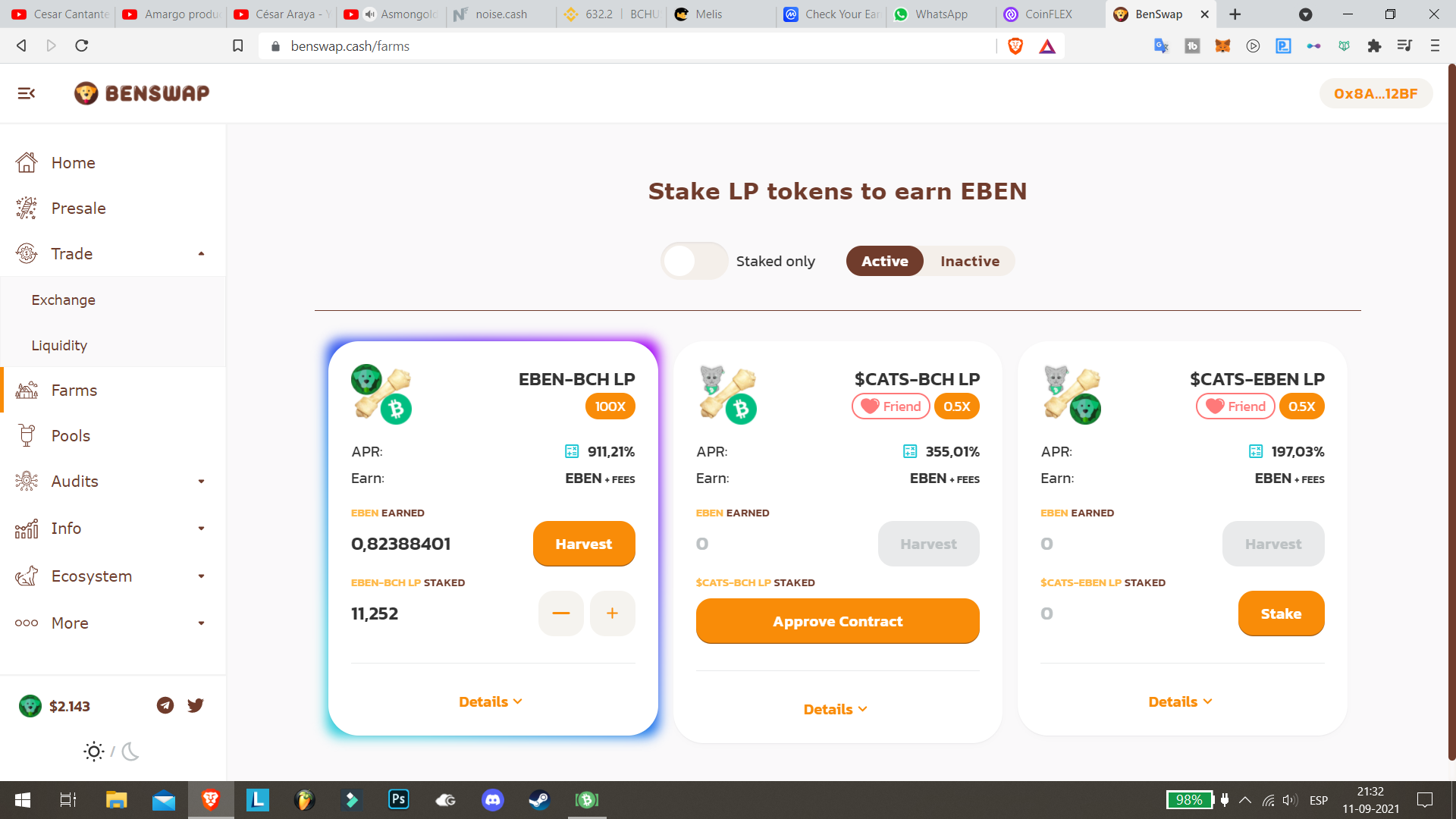Switch to the noise.cash browser tab

click(500, 14)
